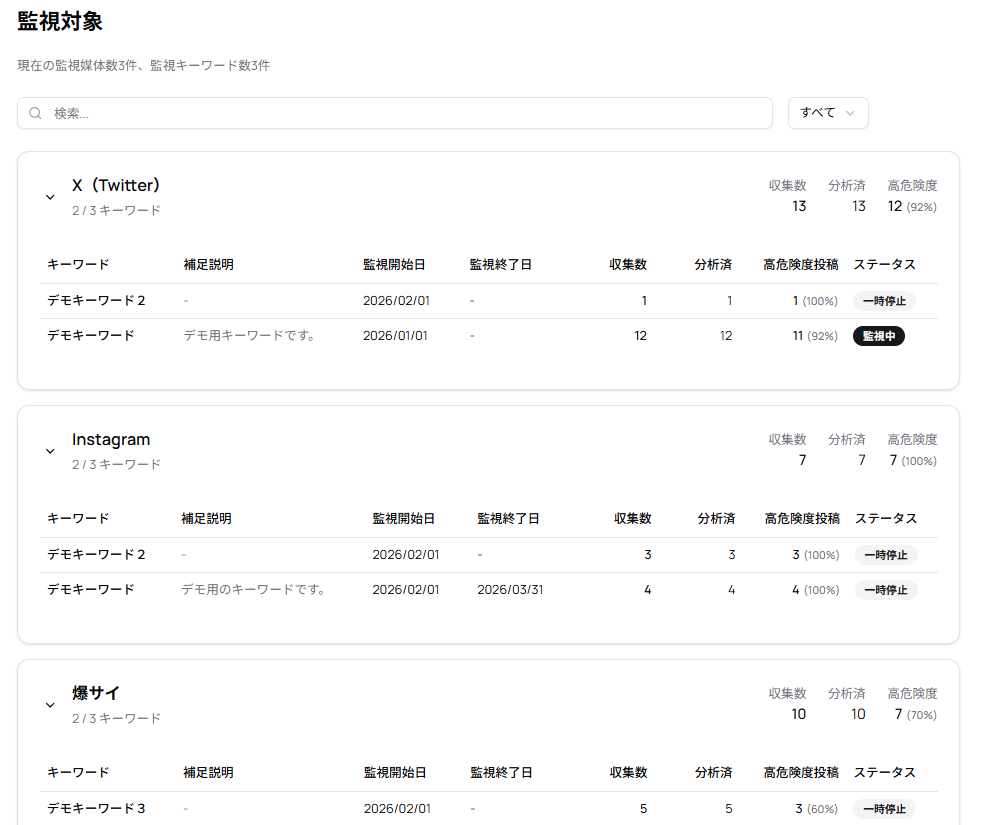The width and height of the screenshot is (981, 825).
Task: Toggle 一時停止 badge for X デモキーワード2
Action: click(x=884, y=301)
